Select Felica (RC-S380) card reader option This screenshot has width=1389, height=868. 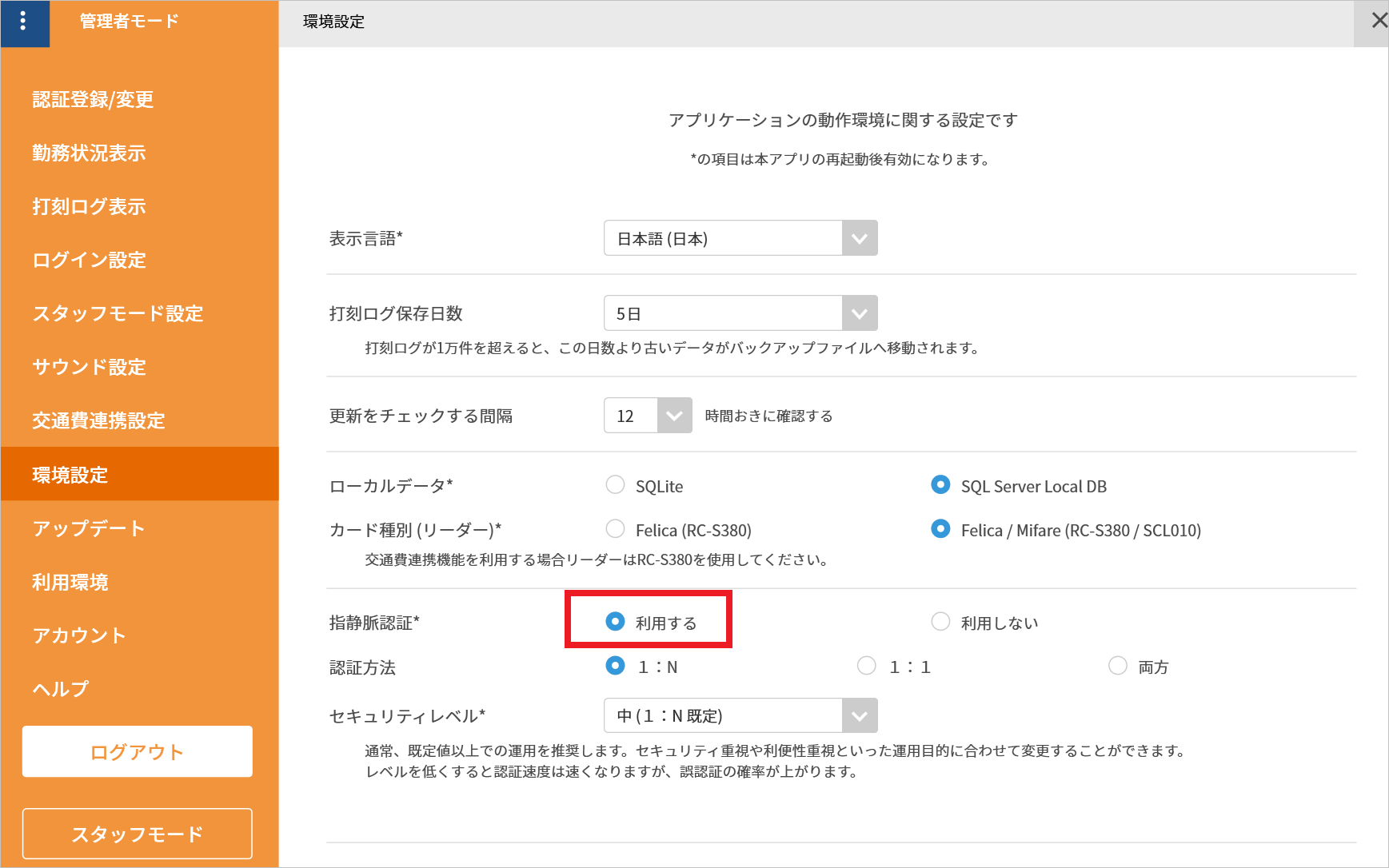point(615,529)
